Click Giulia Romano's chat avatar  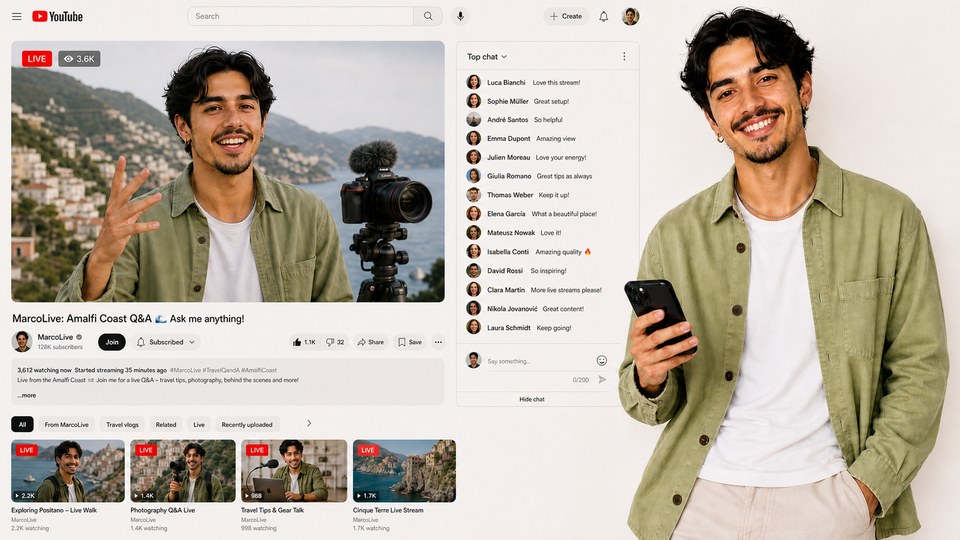(473, 176)
